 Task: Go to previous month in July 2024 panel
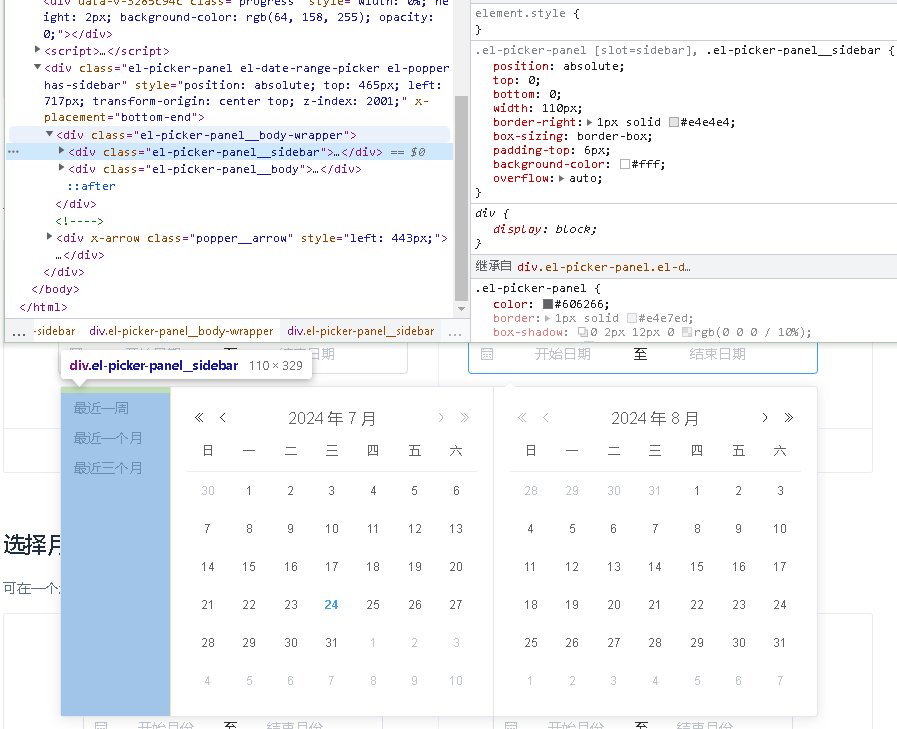point(223,418)
